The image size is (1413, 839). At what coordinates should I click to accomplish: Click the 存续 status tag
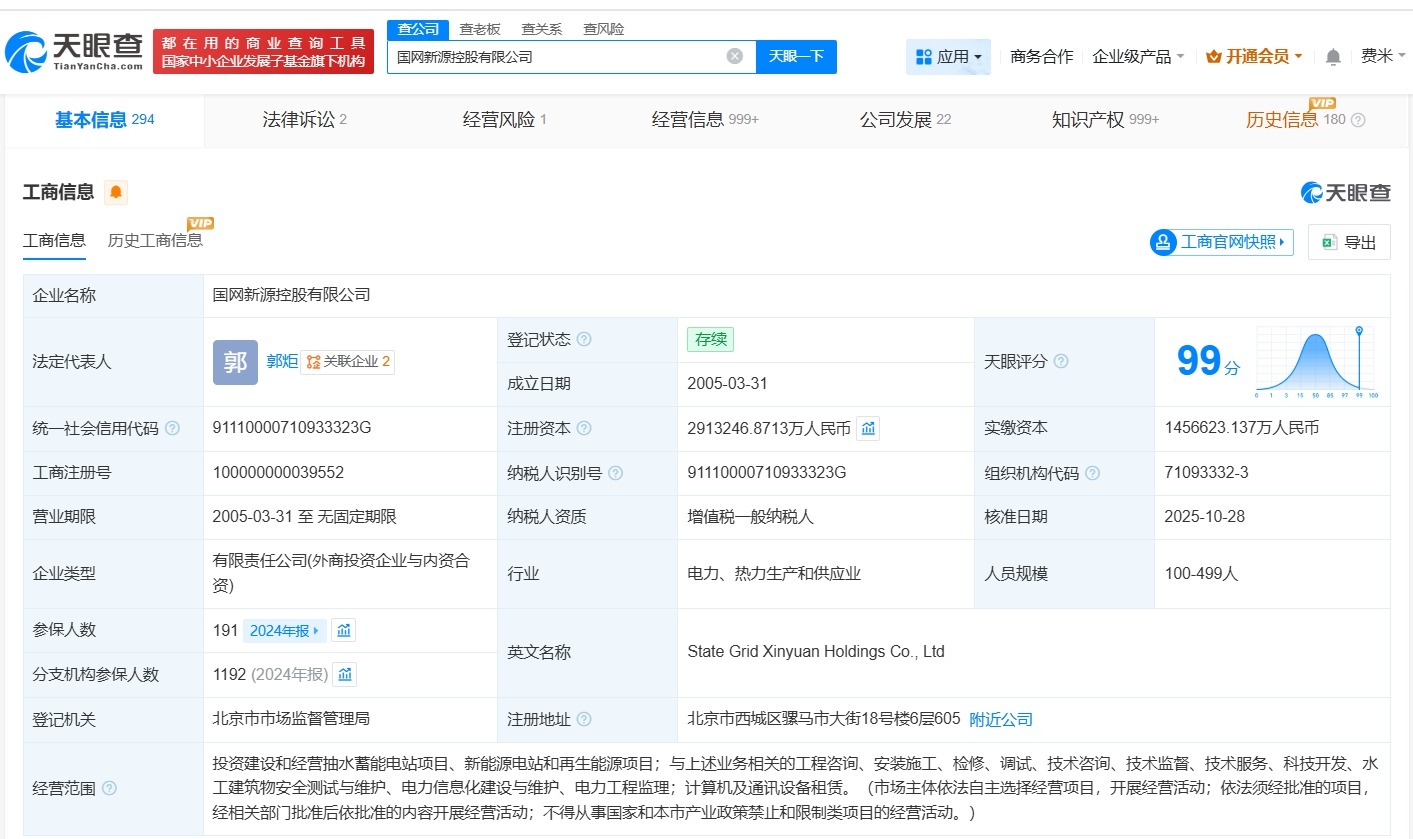pos(710,340)
